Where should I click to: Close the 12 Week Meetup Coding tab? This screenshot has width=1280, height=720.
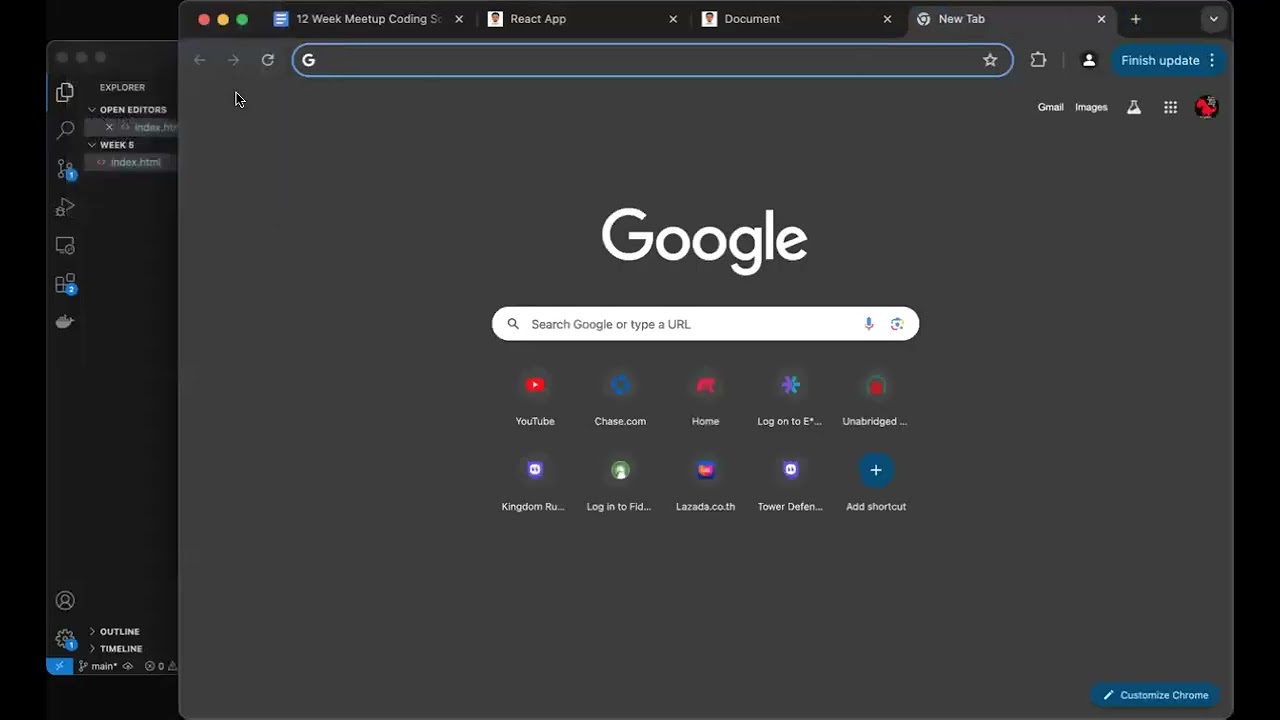[459, 19]
